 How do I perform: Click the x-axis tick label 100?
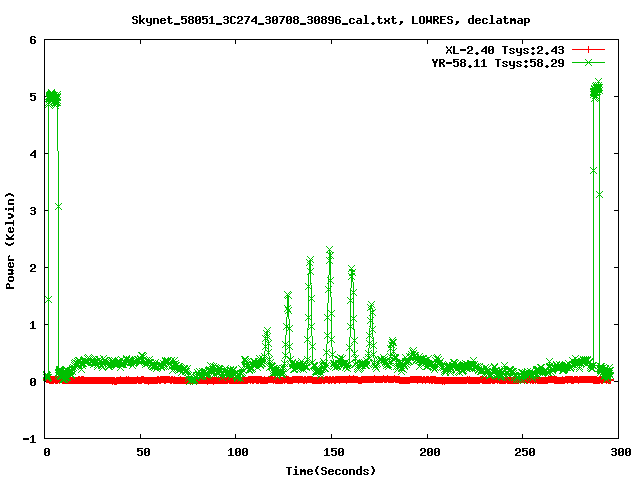tap(237, 451)
